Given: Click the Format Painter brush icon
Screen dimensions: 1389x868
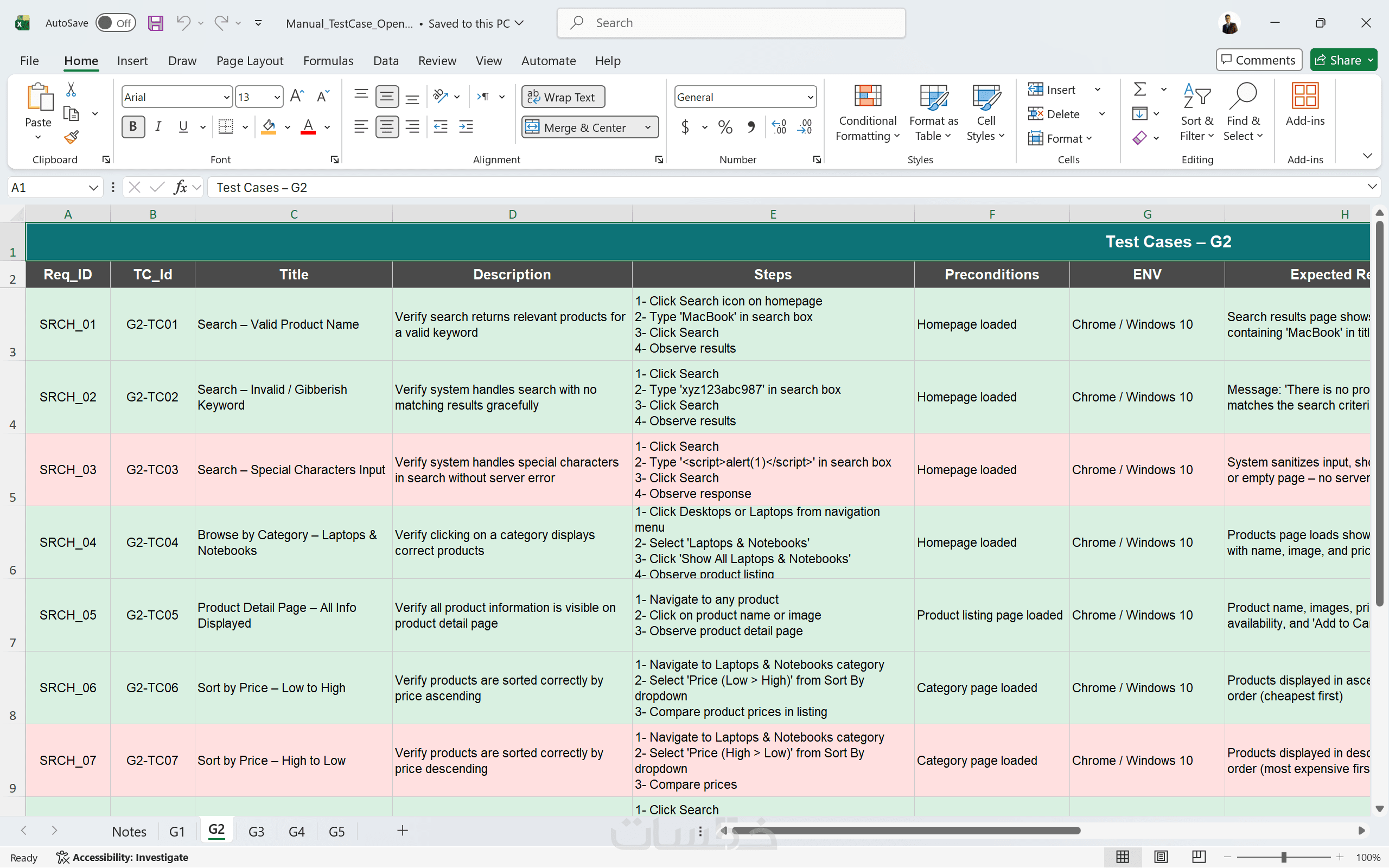Looking at the screenshot, I should [x=71, y=137].
